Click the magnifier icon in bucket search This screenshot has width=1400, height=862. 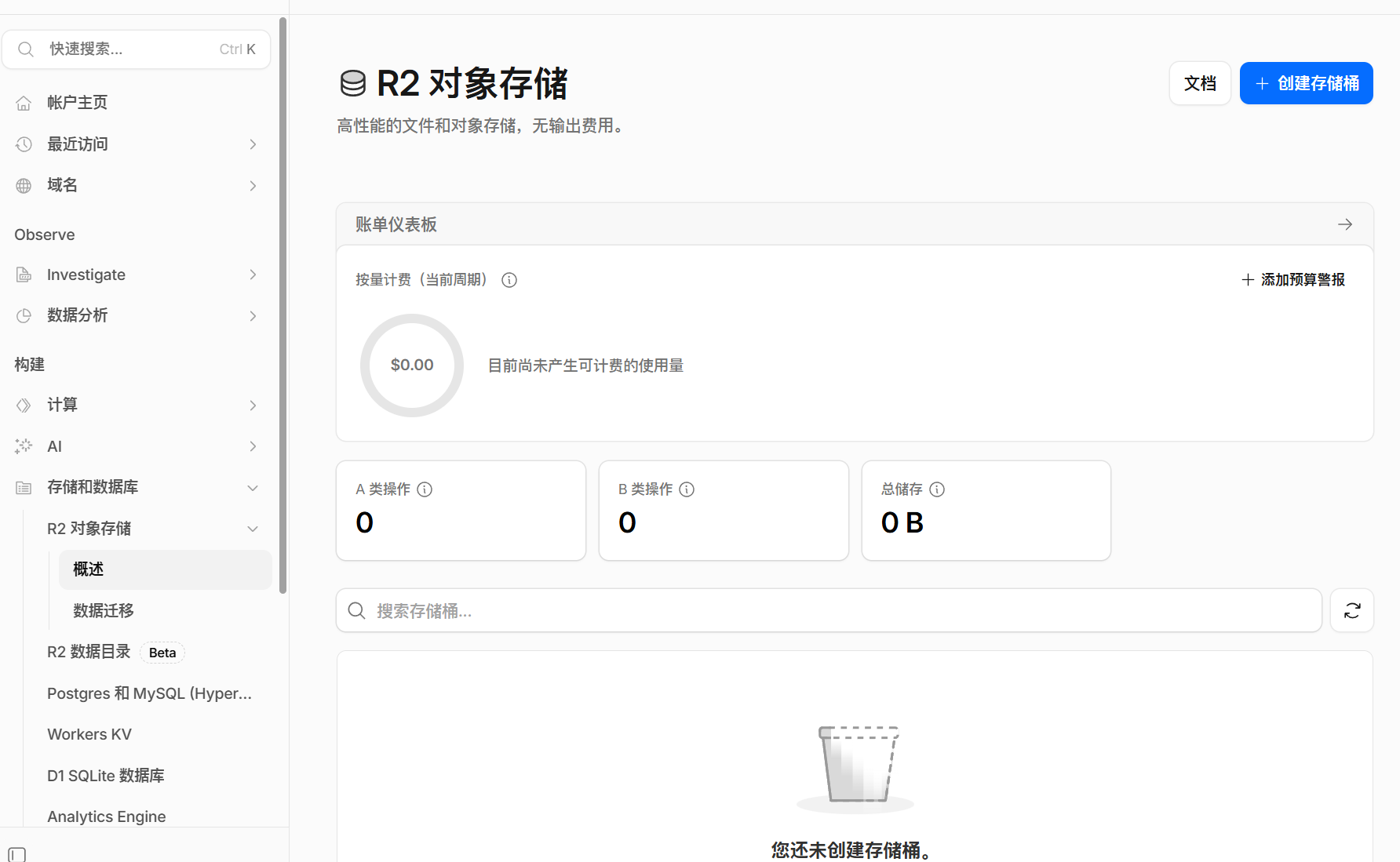(x=357, y=611)
